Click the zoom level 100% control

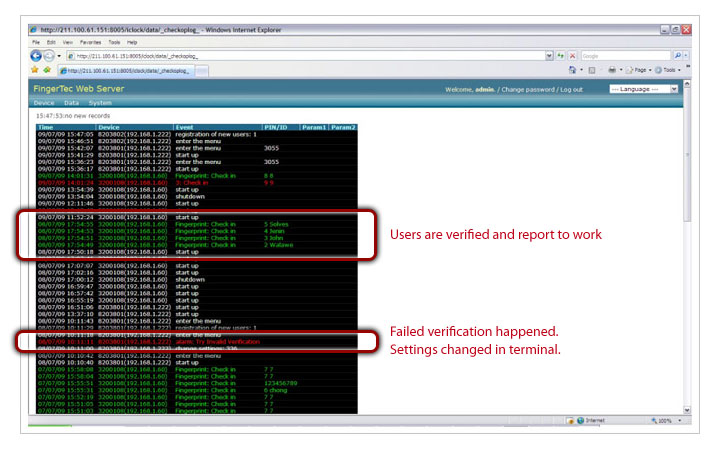point(665,421)
